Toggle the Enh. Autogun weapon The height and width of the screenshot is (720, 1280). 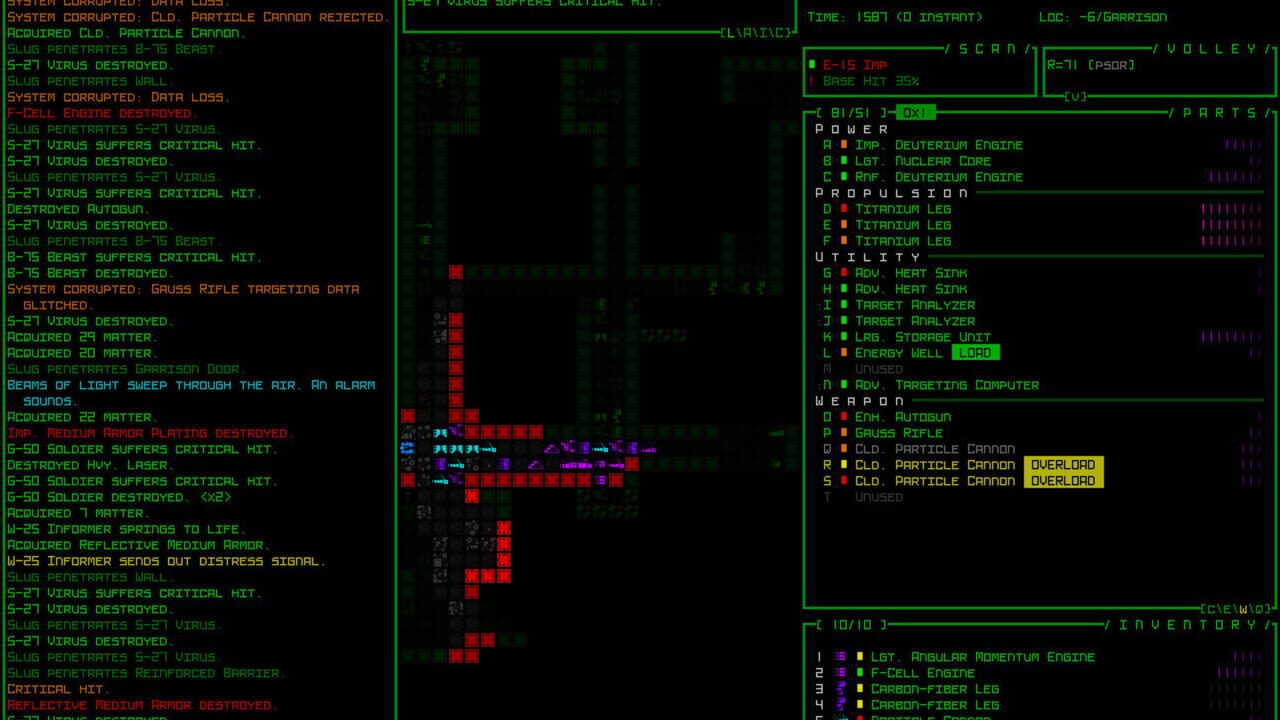(x=902, y=417)
